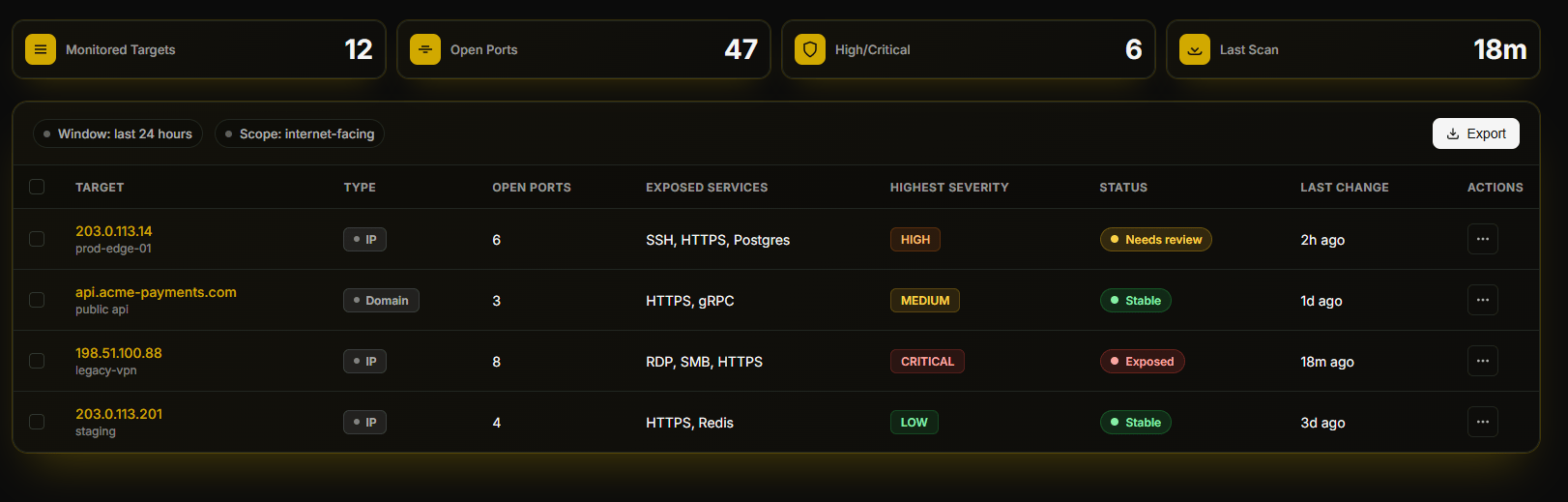The width and height of the screenshot is (1568, 502).
Task: Click open ports value 8 for legacy-vpn
Action: click(x=497, y=362)
